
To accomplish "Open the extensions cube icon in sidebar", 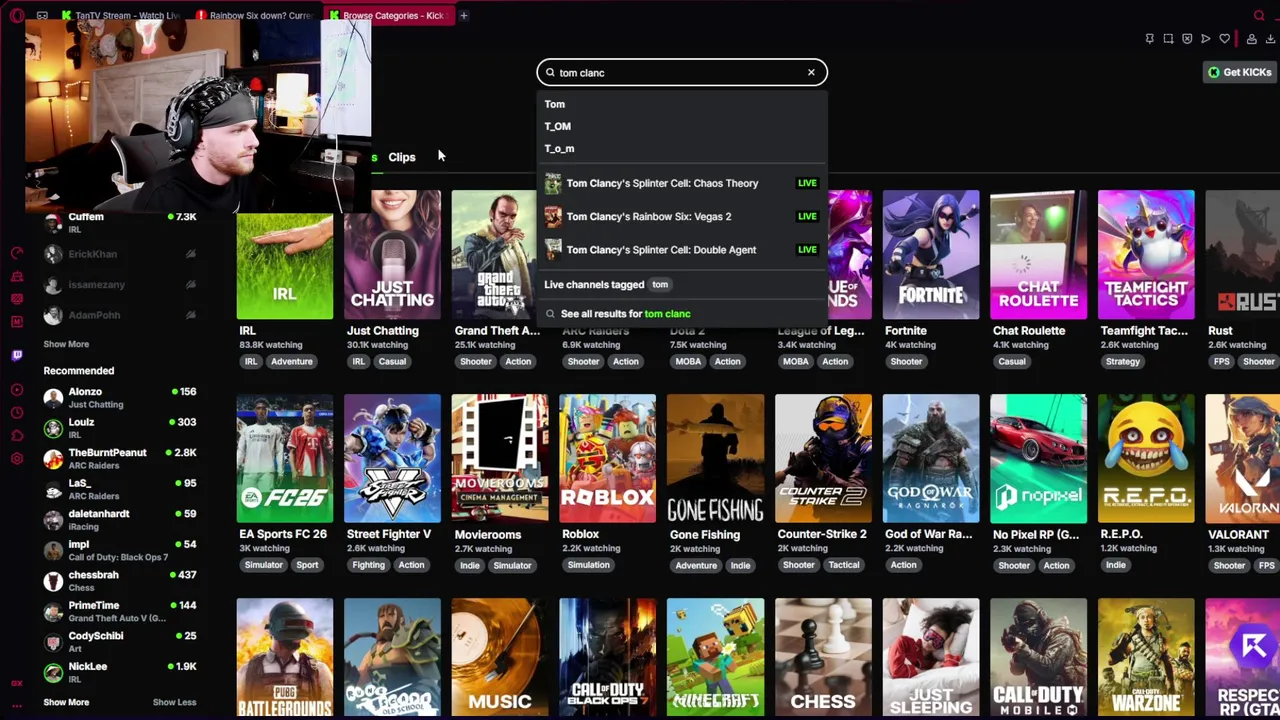I will pyautogui.click(x=16, y=435).
